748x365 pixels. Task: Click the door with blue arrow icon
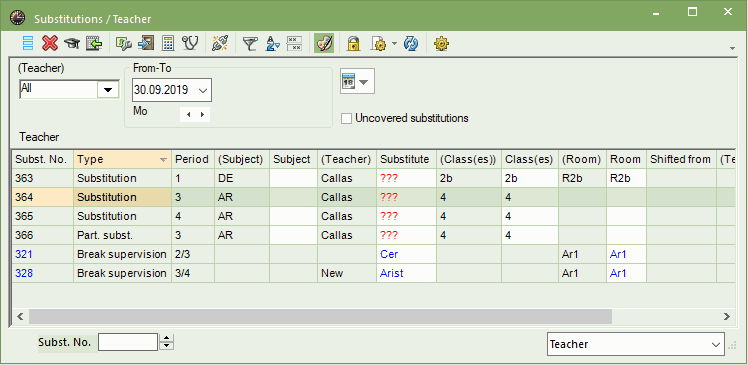145,43
